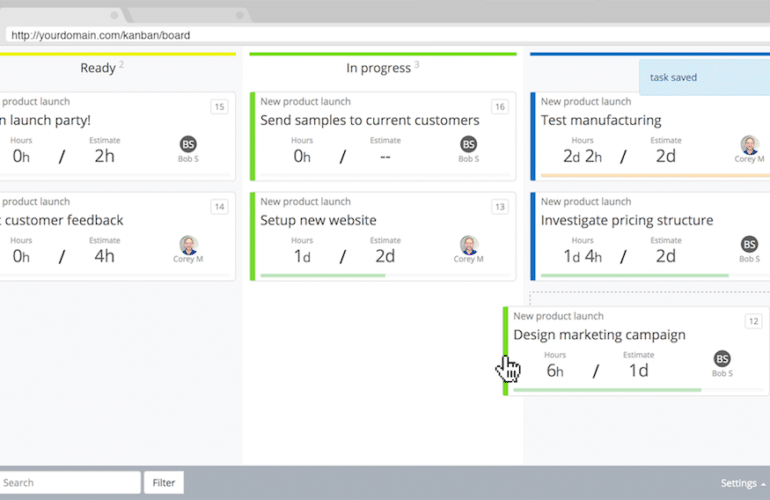
Task: Open task number 12 badge
Action: [x=753, y=321]
